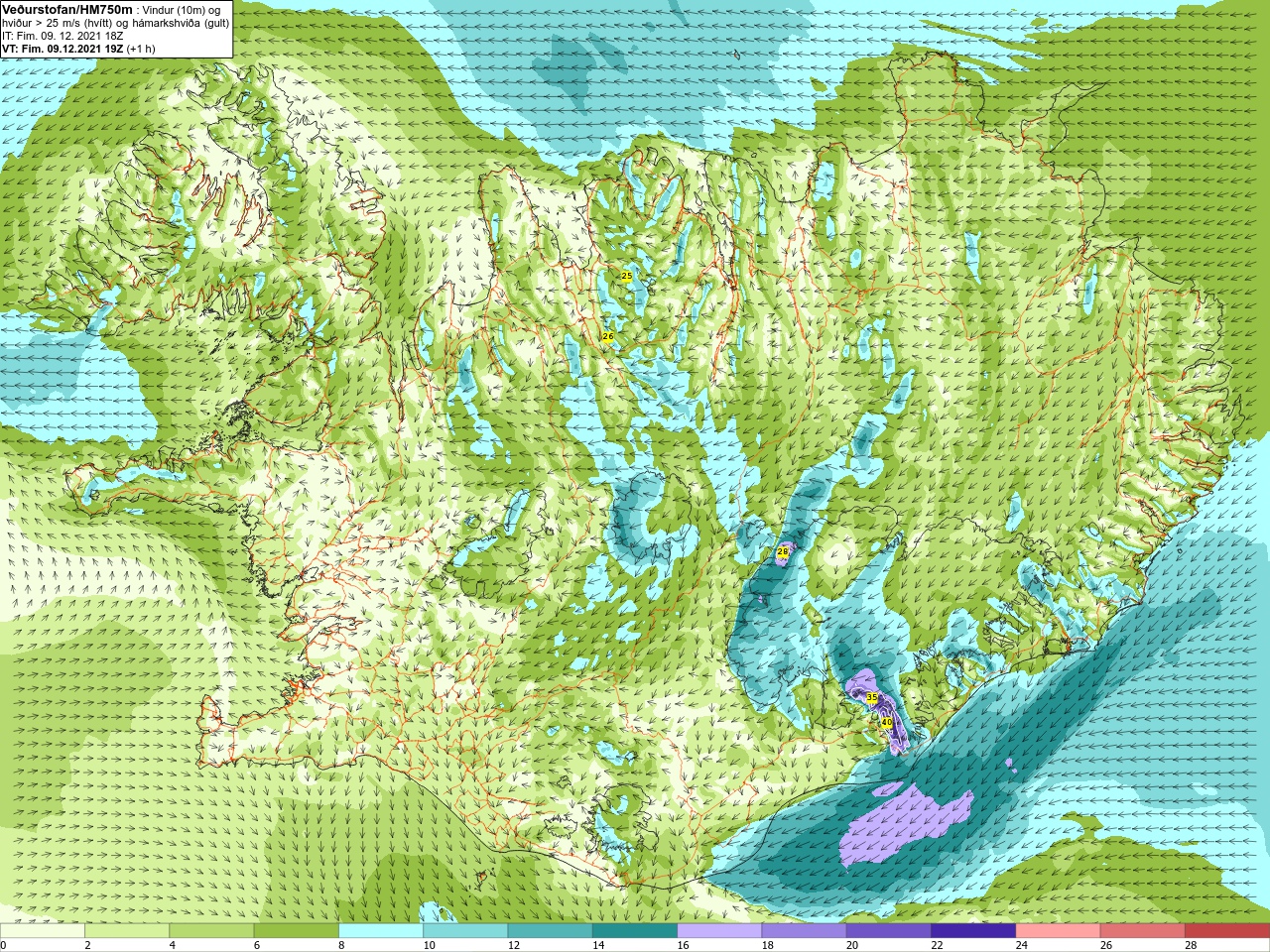Choose the 8–10 m/s light cyan legend swatch
1270x952 pixels.
[381, 931]
